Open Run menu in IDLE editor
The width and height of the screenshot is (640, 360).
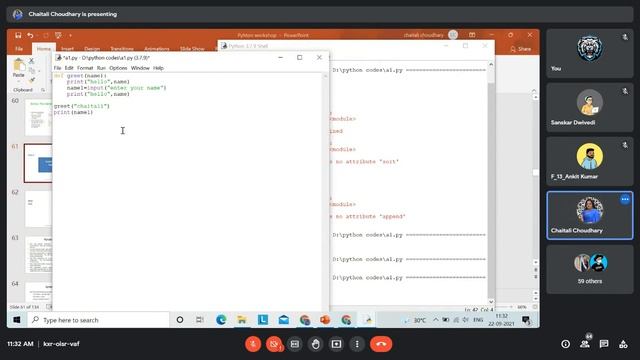(101, 68)
